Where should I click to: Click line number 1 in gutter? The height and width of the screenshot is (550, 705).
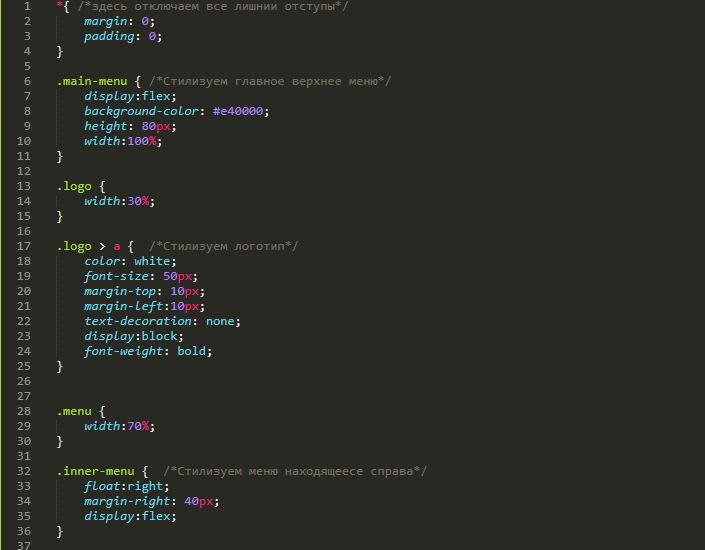tap(27, 6)
